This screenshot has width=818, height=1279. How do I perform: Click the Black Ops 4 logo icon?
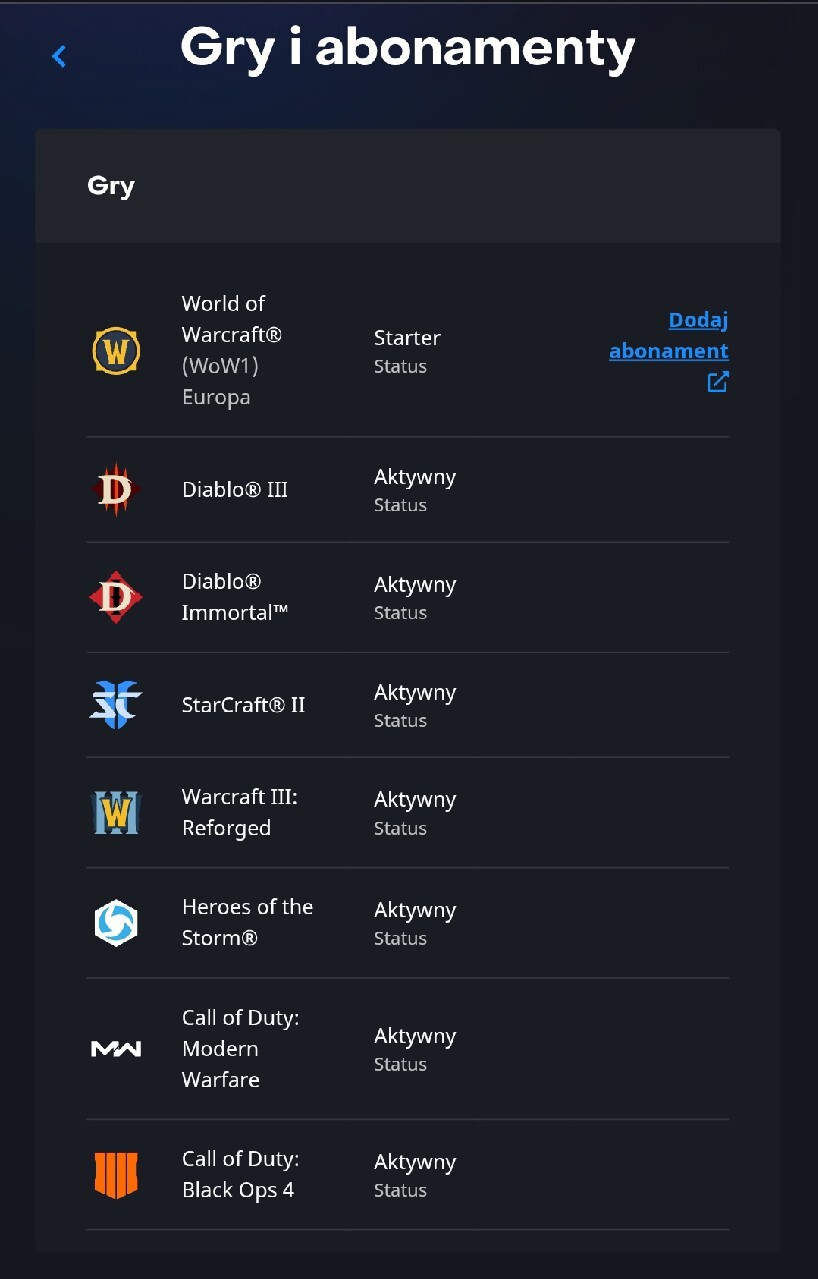[x=116, y=1175]
